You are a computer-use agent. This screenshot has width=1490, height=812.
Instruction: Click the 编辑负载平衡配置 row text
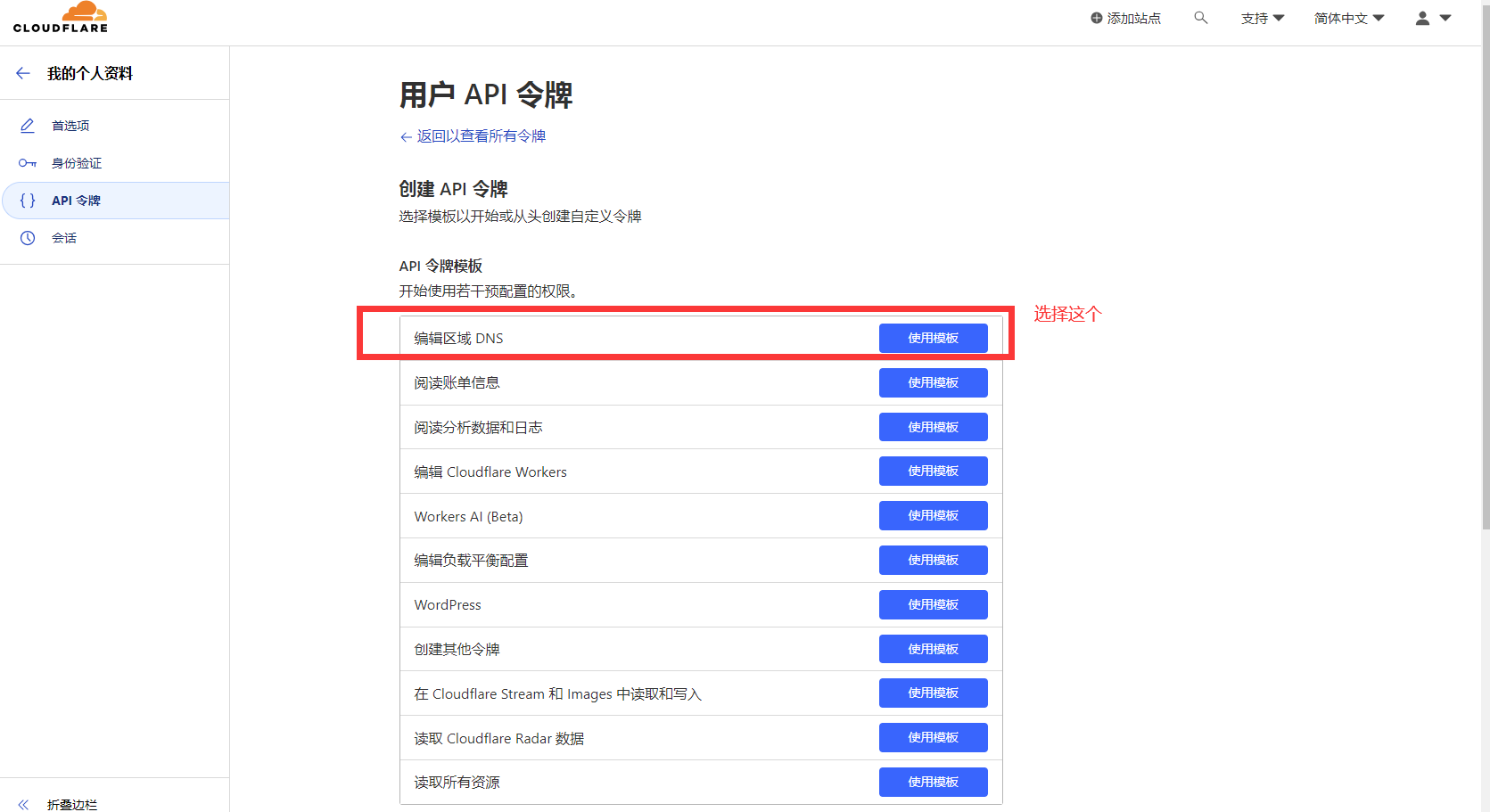[471, 561]
